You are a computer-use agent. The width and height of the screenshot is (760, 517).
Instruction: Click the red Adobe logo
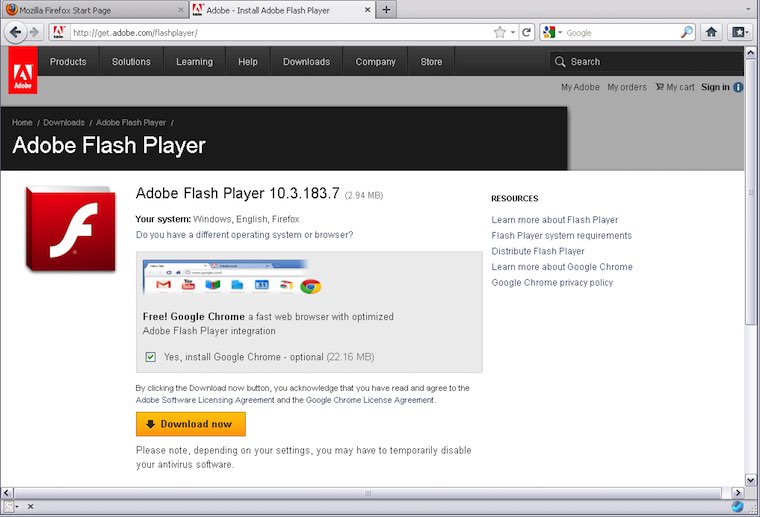pyautogui.click(x=23, y=70)
